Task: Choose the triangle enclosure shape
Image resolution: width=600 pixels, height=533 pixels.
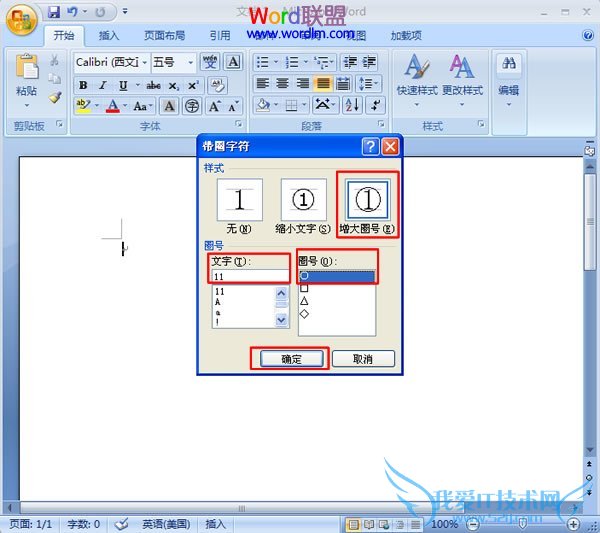Action: point(304,301)
